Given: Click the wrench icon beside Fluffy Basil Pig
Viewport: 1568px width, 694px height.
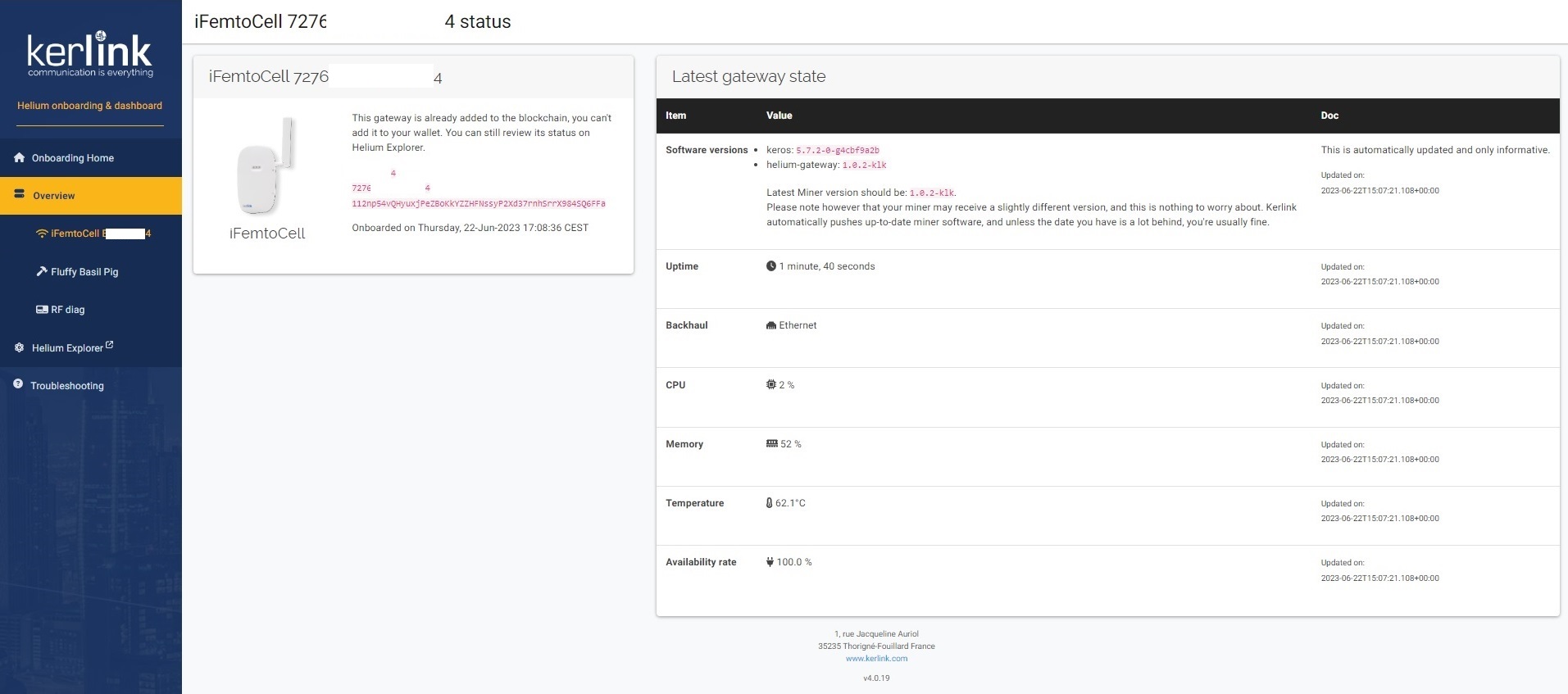Looking at the screenshot, I should pos(42,271).
